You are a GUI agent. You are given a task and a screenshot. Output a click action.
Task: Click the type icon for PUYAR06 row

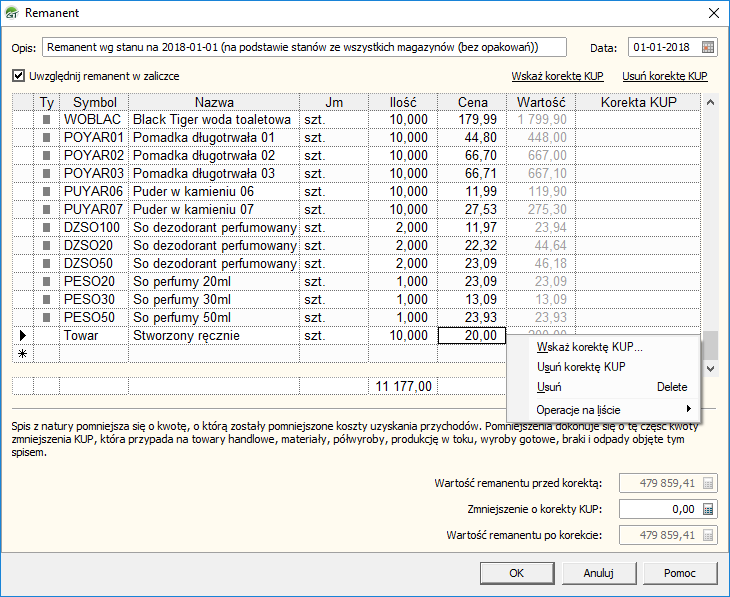(47, 192)
